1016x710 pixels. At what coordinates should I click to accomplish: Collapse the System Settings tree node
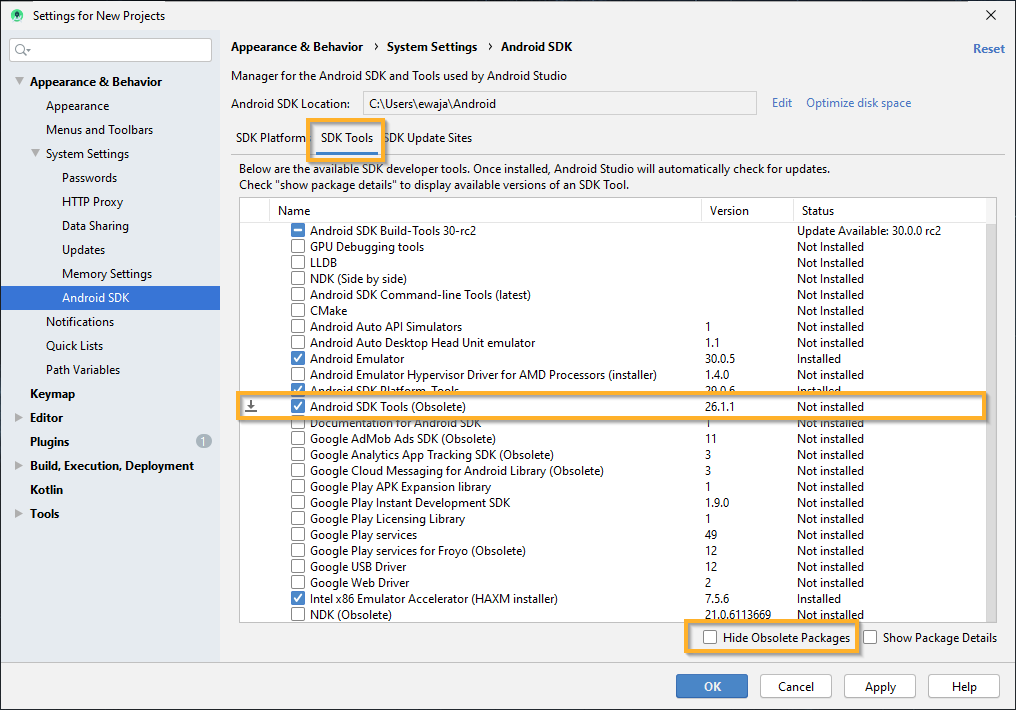tap(36, 154)
